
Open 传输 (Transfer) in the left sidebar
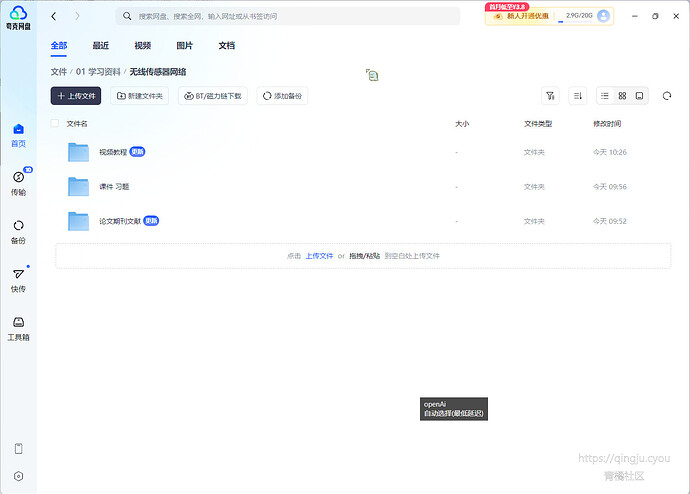[x=18, y=181]
